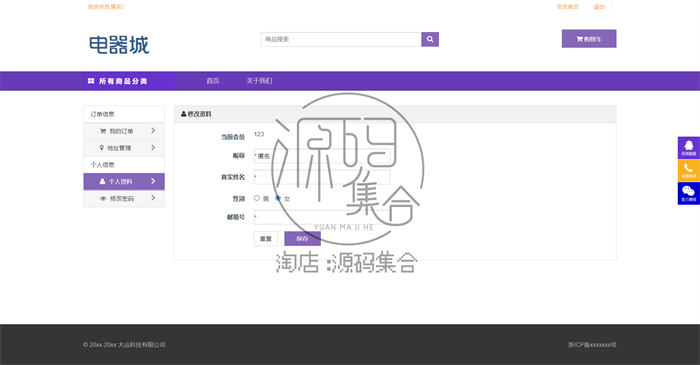Image resolution: width=700 pixels, height=365 pixels.
Task: Go to the 首页 navigation item
Action: [x=213, y=81]
